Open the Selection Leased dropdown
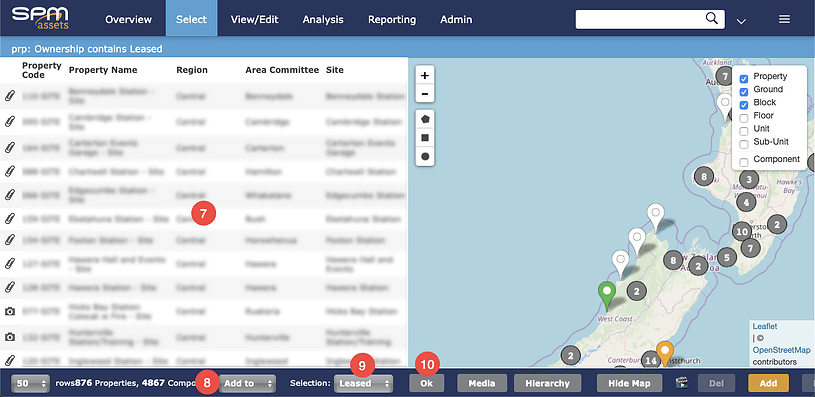The image size is (815, 397). tap(363, 383)
